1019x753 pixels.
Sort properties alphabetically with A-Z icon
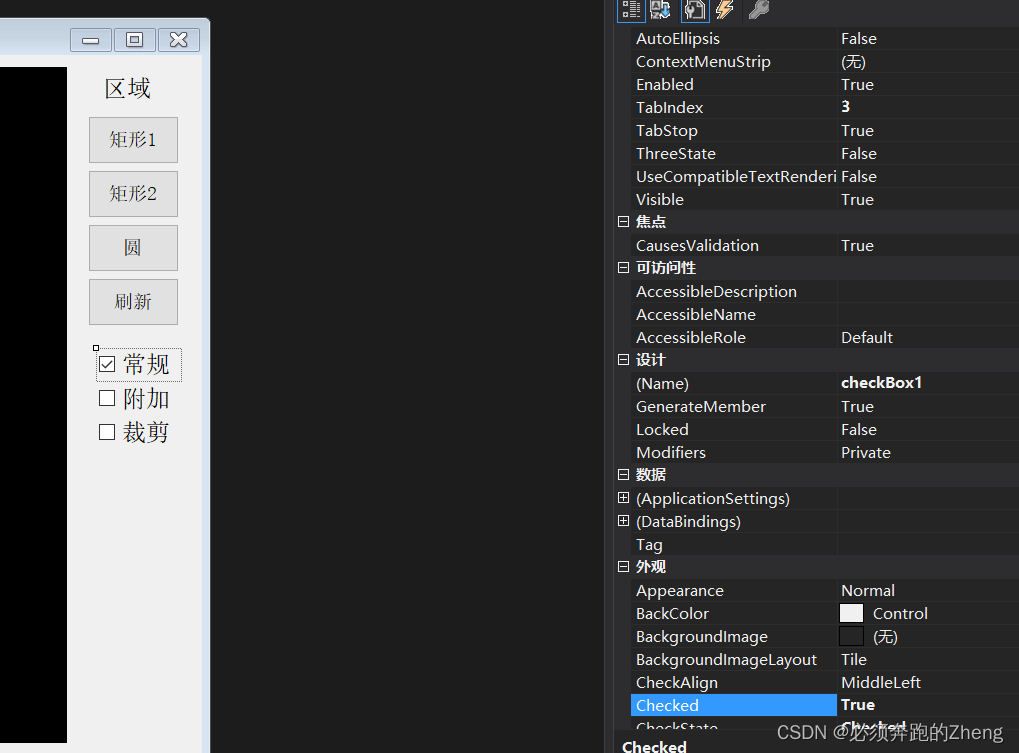pyautogui.click(x=661, y=10)
